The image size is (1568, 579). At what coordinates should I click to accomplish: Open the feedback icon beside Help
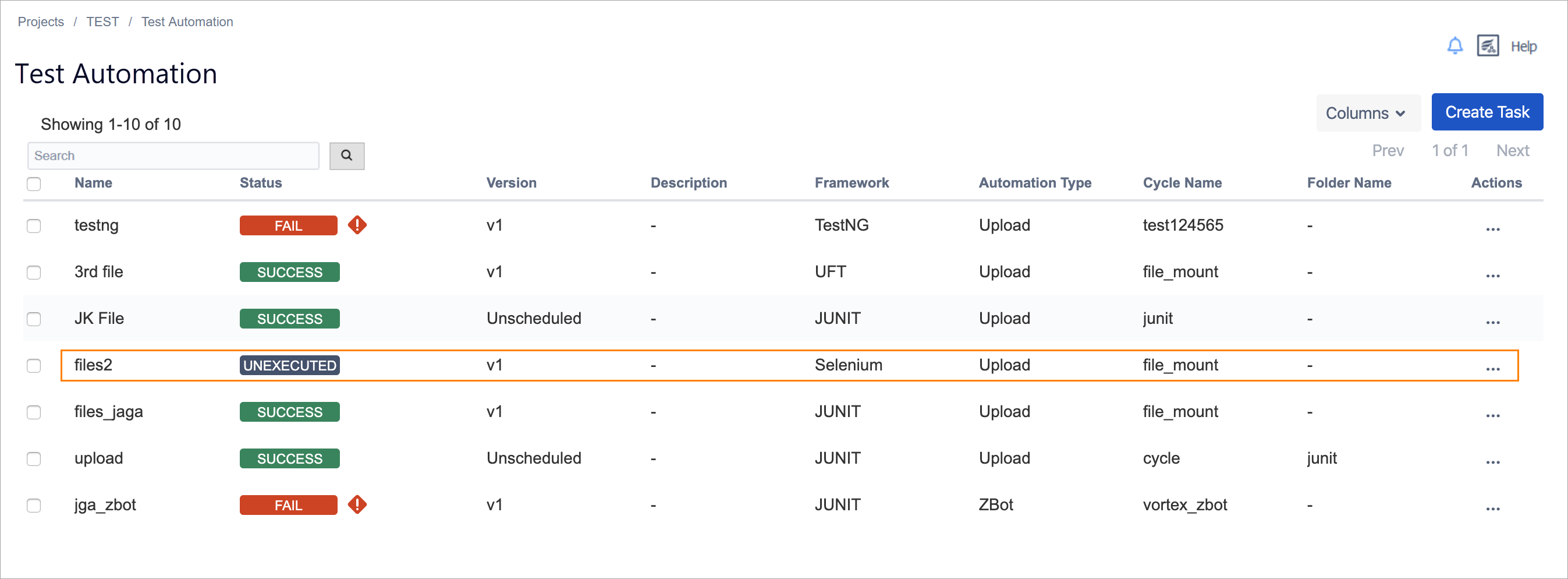pyautogui.click(x=1488, y=45)
